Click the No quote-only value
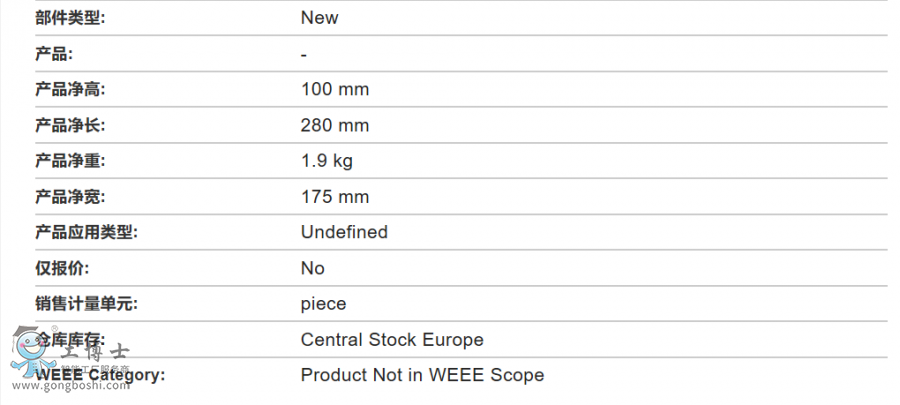900x405 pixels. click(313, 268)
